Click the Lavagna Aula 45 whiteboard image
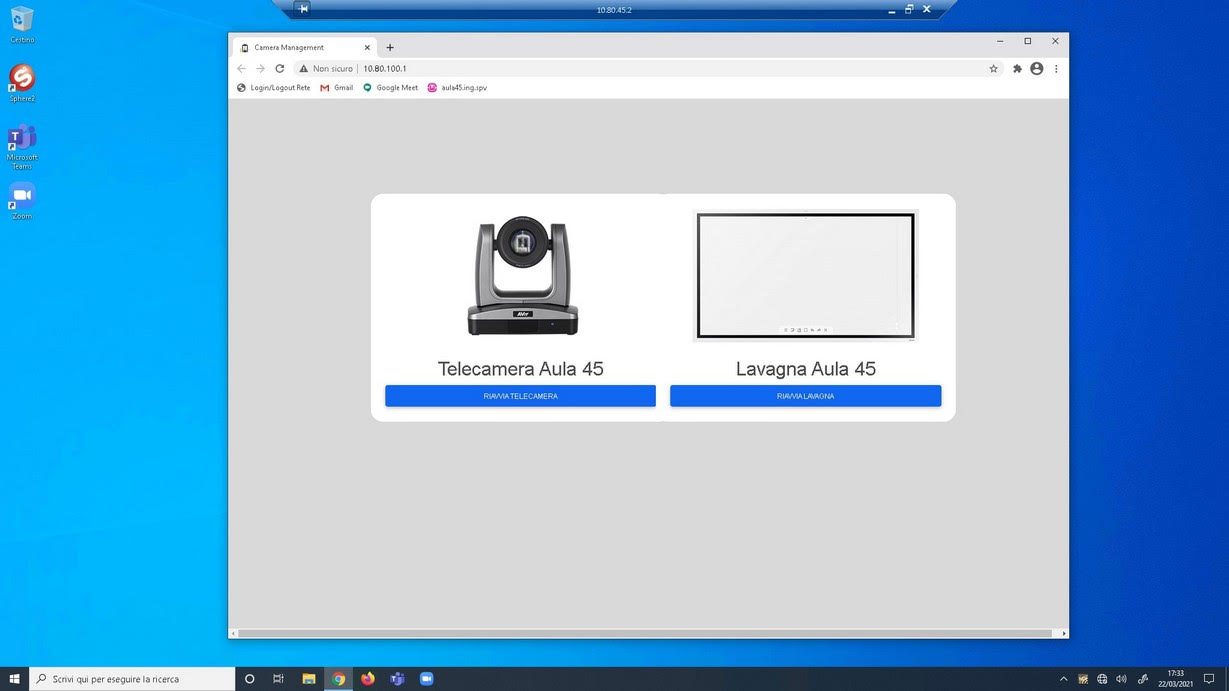The width and height of the screenshot is (1229, 691). click(805, 276)
